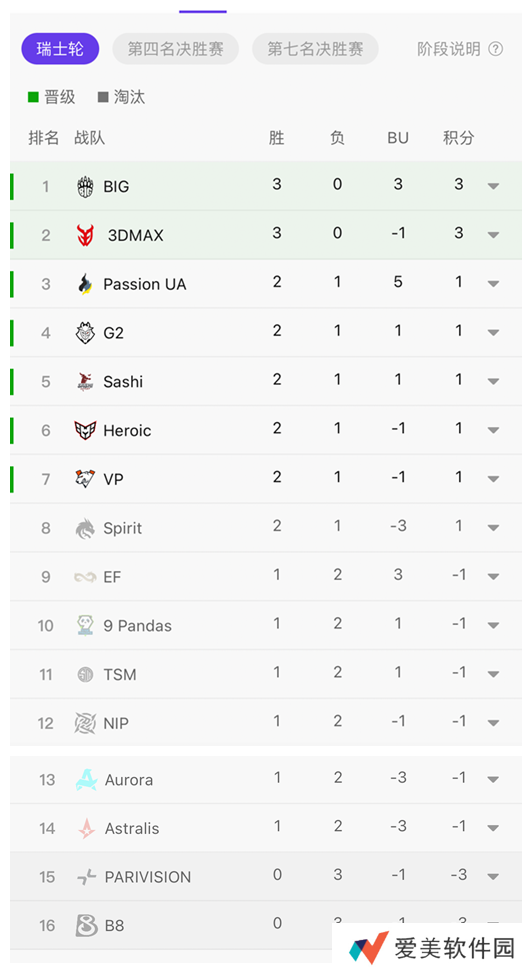The image size is (532, 973).
Task: Click the G2 samurai logo icon
Action: 85,333
